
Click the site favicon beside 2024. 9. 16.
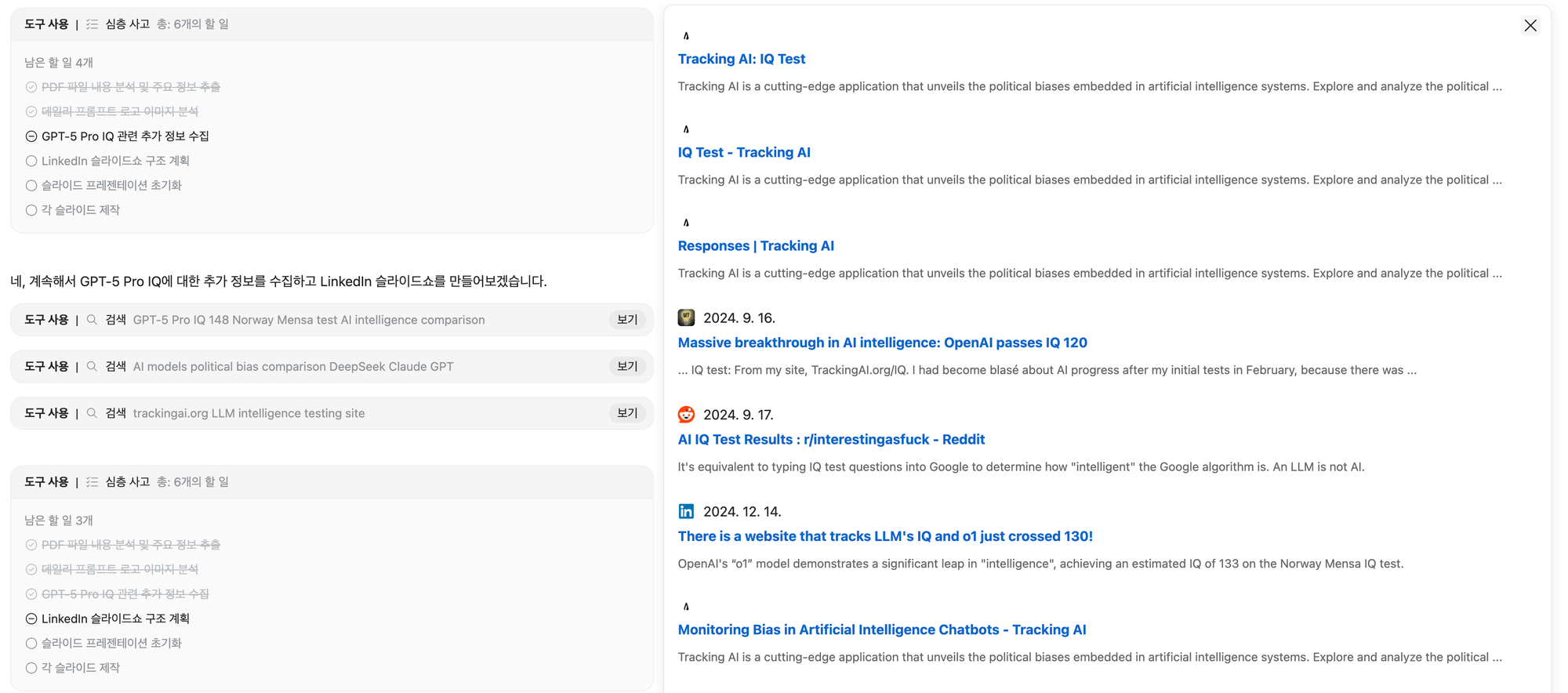click(x=686, y=317)
